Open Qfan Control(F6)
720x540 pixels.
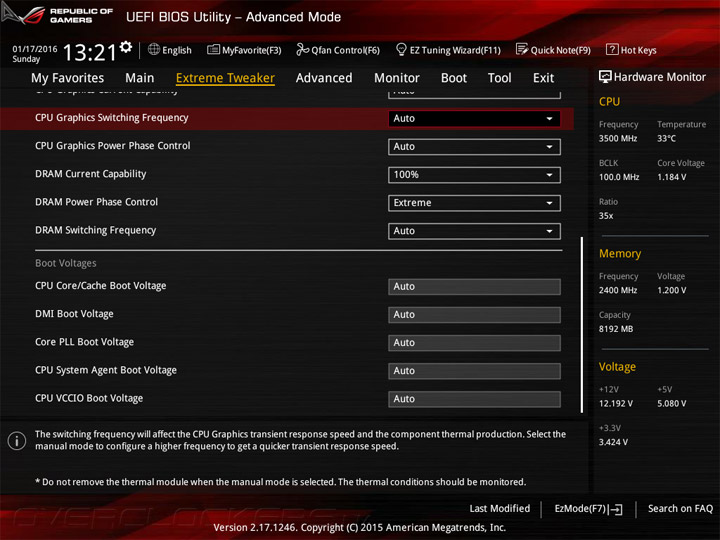click(x=338, y=50)
